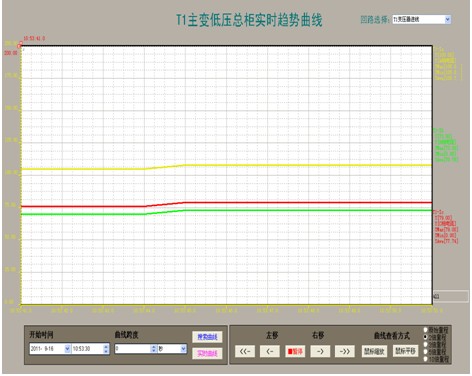Select the 3倍量程 range radio option
The width and height of the screenshot is (472, 376).
[425, 344]
